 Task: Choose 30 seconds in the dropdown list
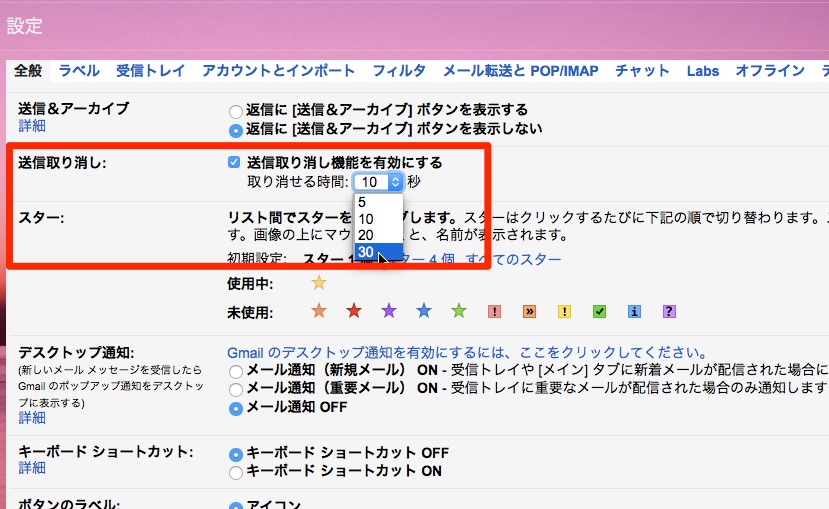pyautogui.click(x=367, y=252)
